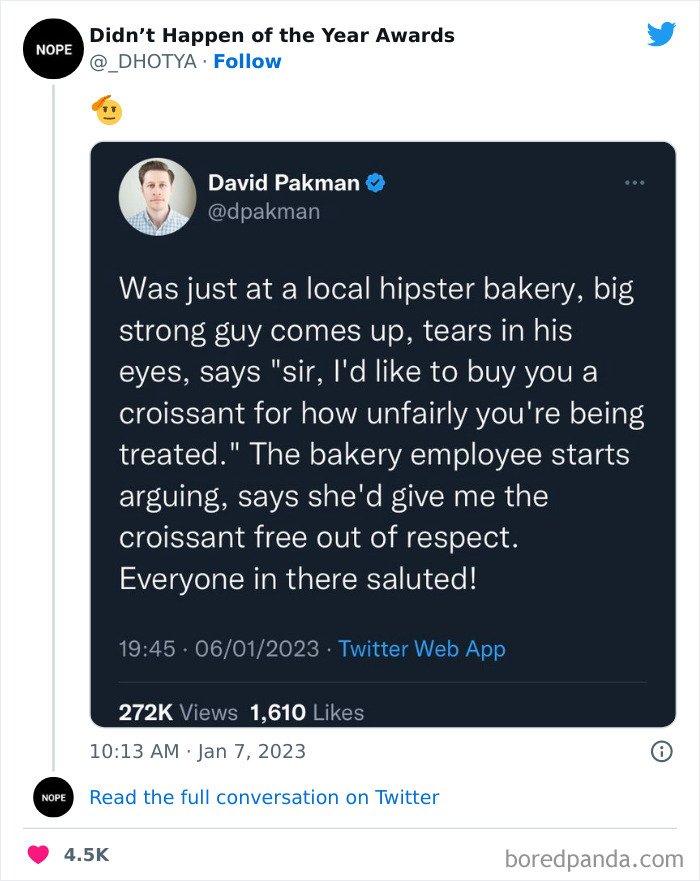700x881 pixels.
Task: Follow the @_DHOTYA account
Action: pyautogui.click(x=247, y=61)
